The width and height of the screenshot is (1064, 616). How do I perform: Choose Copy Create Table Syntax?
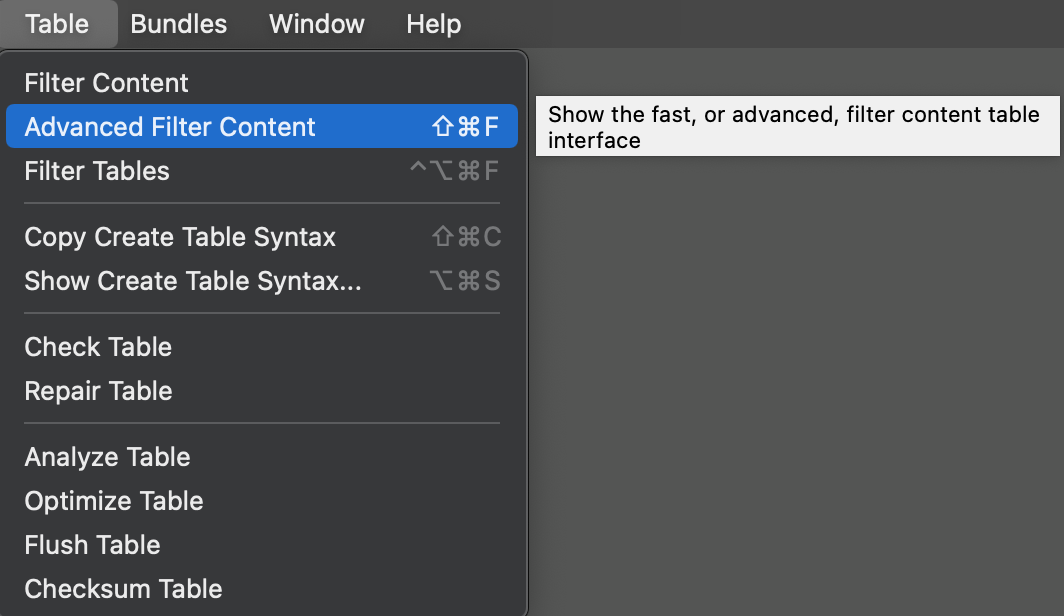tap(180, 237)
